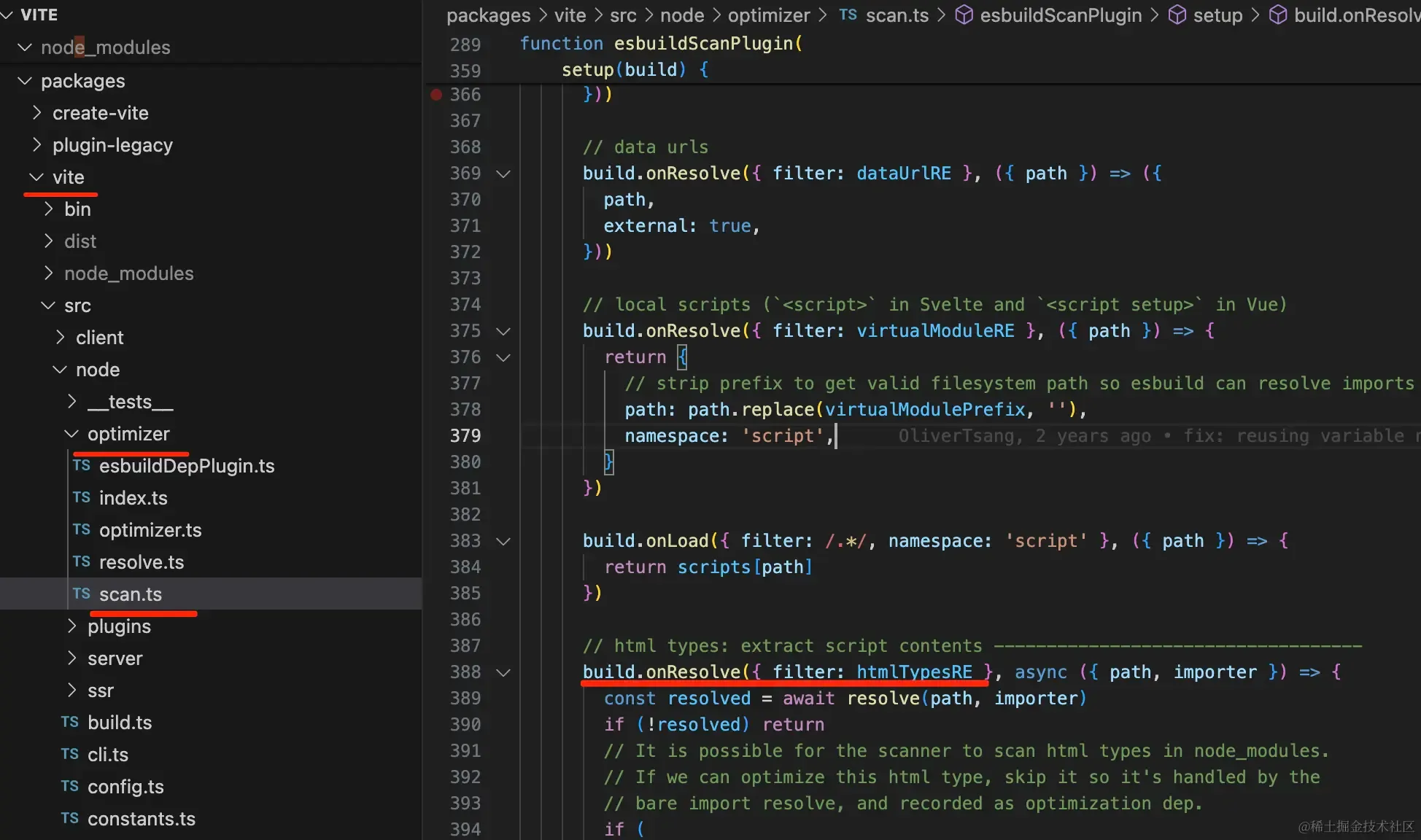1421x840 pixels.
Task: Click the setup breadcrumb label
Action: pos(1217,15)
